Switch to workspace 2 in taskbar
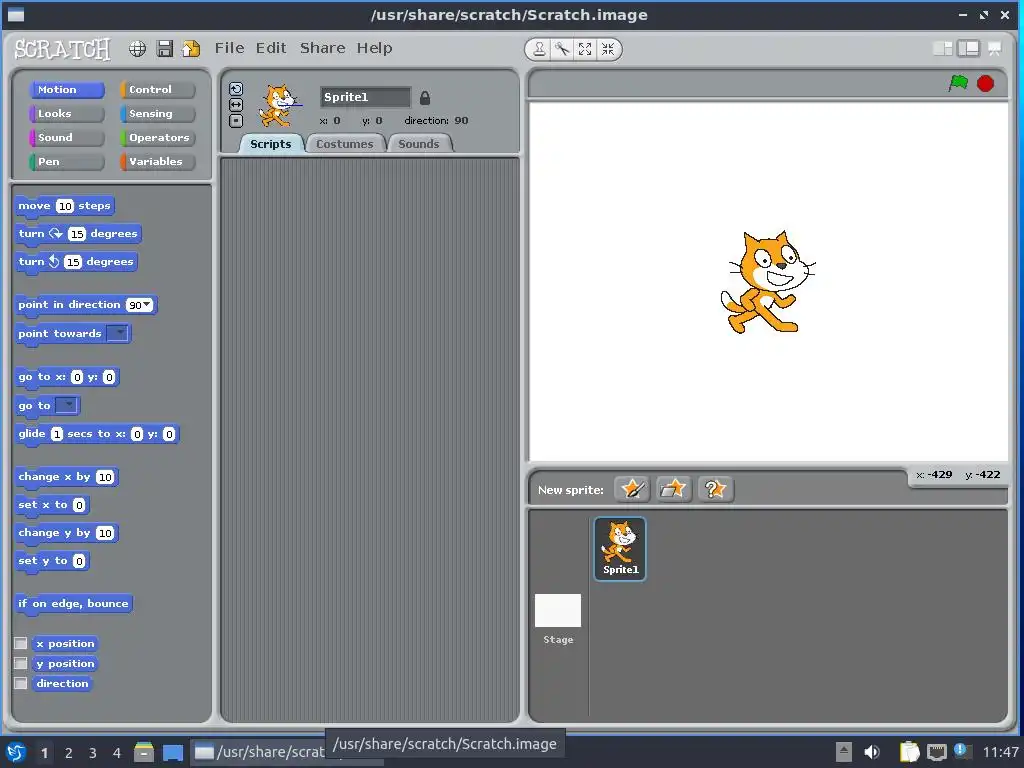The height and width of the screenshot is (768, 1024). (68, 753)
